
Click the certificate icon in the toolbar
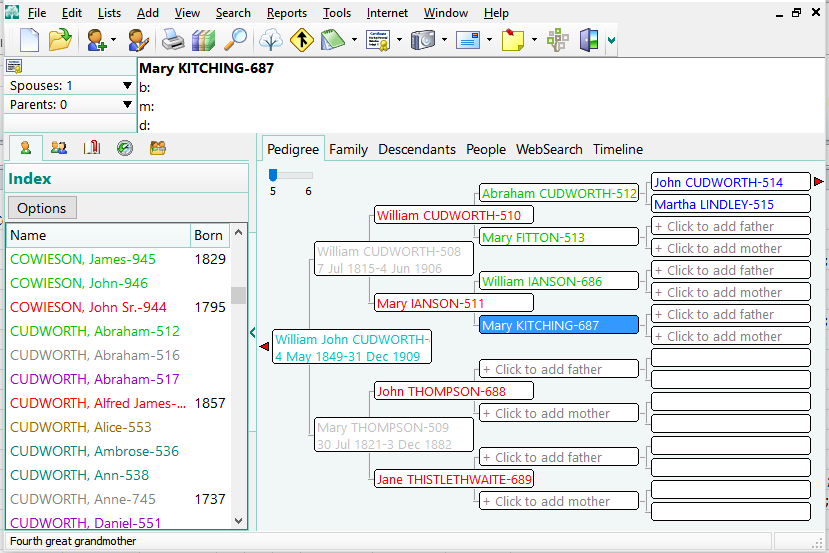378,40
